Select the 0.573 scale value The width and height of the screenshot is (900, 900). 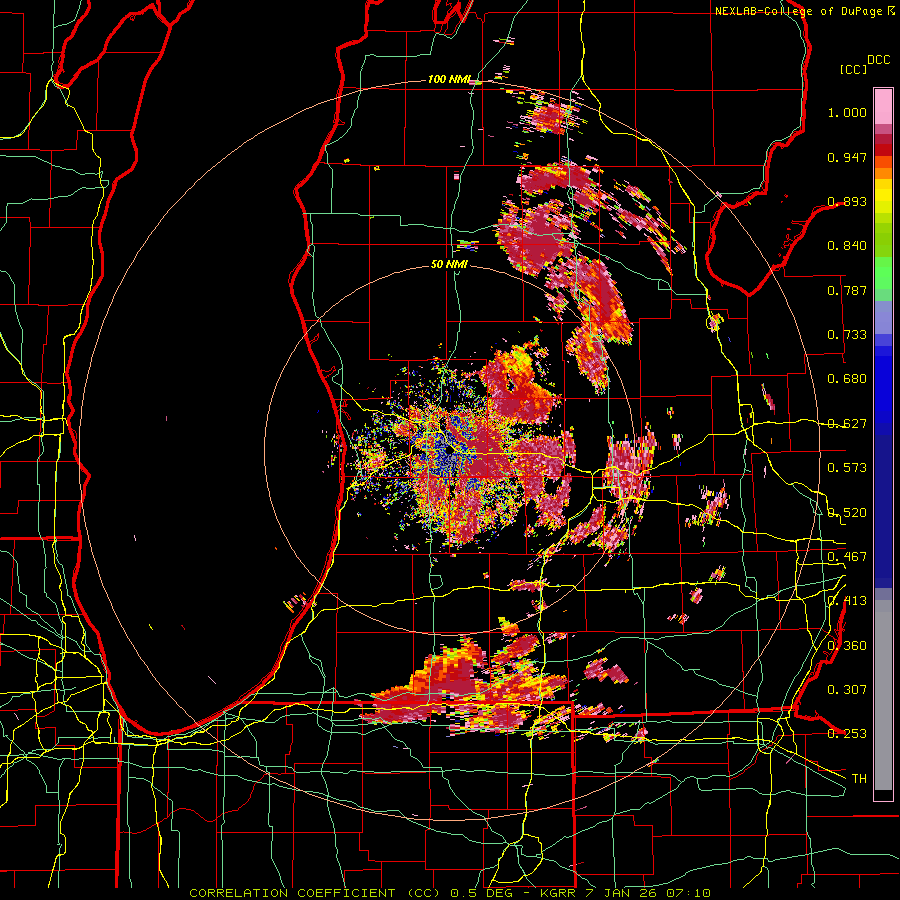pyautogui.click(x=847, y=468)
